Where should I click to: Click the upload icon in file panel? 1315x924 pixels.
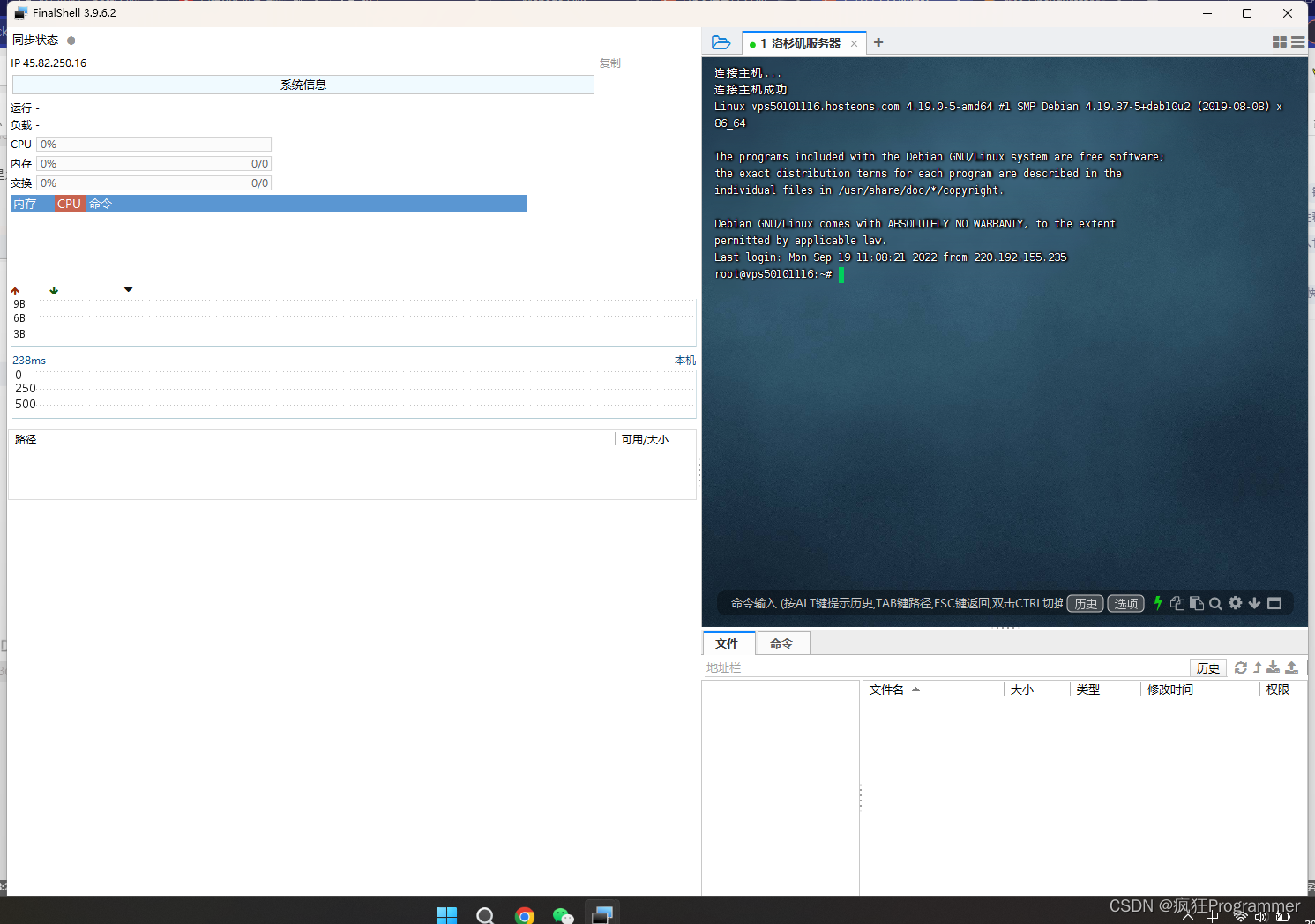click(x=1291, y=667)
